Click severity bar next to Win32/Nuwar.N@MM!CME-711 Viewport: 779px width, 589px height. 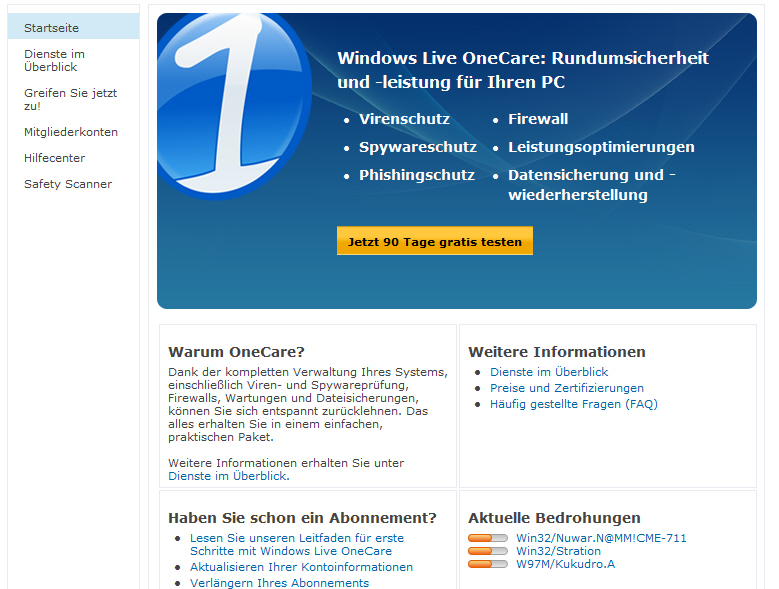tap(488, 538)
